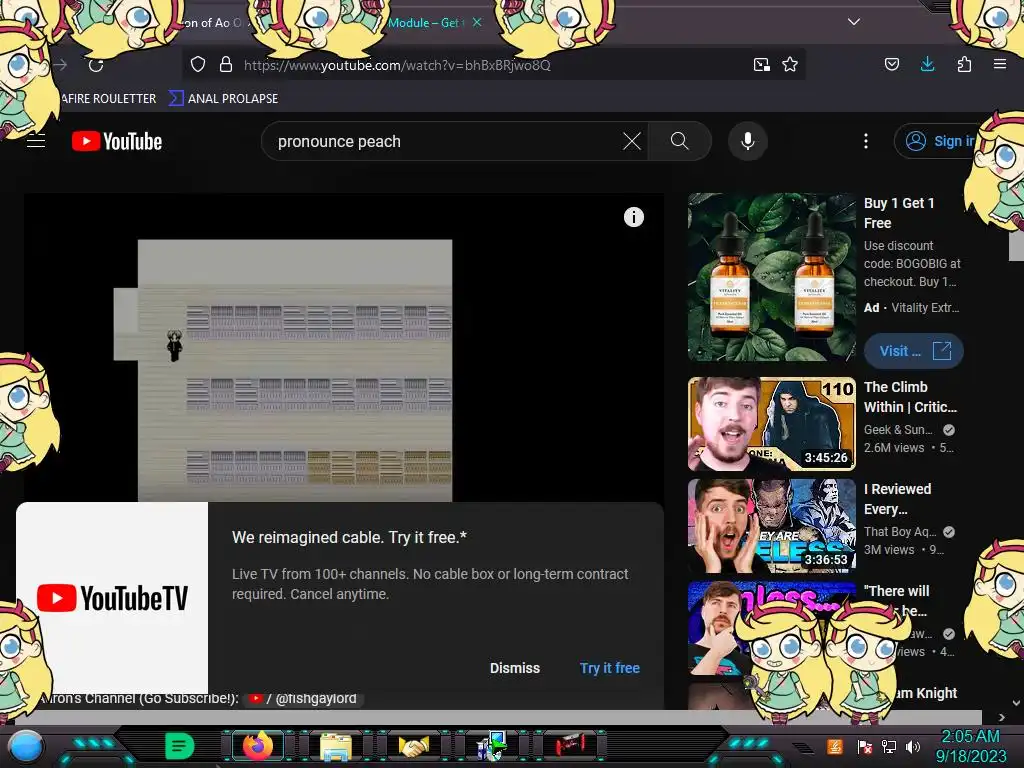This screenshot has height=768, width=1024.
Task: Open the computer transfer app on taskbar
Action: (492, 746)
